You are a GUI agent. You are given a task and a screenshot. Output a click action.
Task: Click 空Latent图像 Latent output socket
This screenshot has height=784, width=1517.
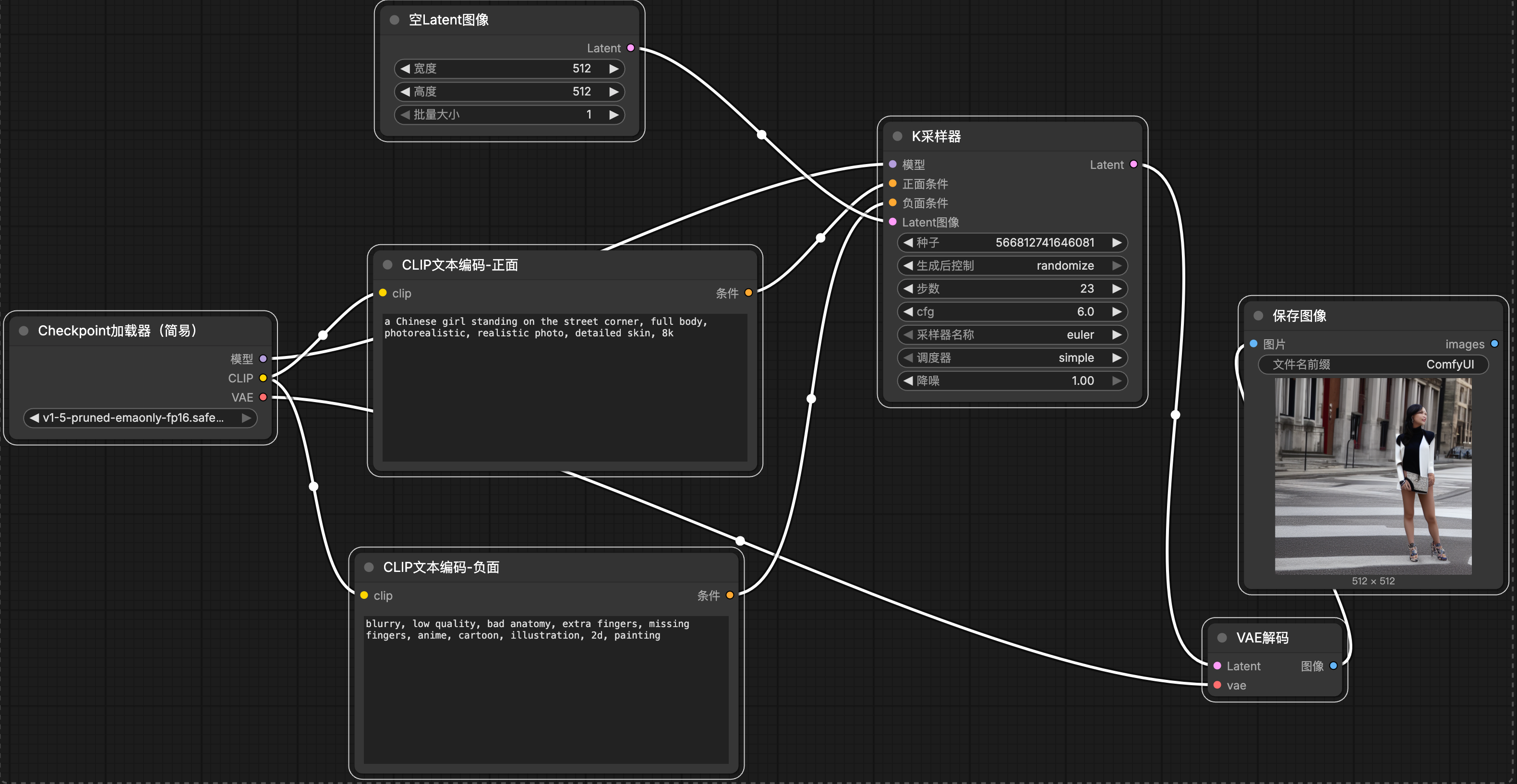(631, 48)
